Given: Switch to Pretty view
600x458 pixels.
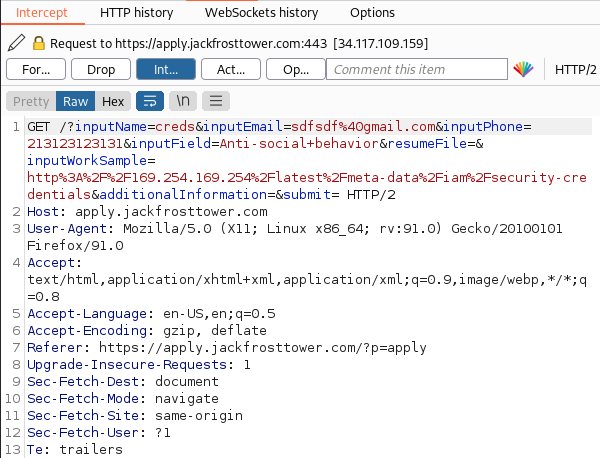Looking at the screenshot, I should tap(30, 102).
